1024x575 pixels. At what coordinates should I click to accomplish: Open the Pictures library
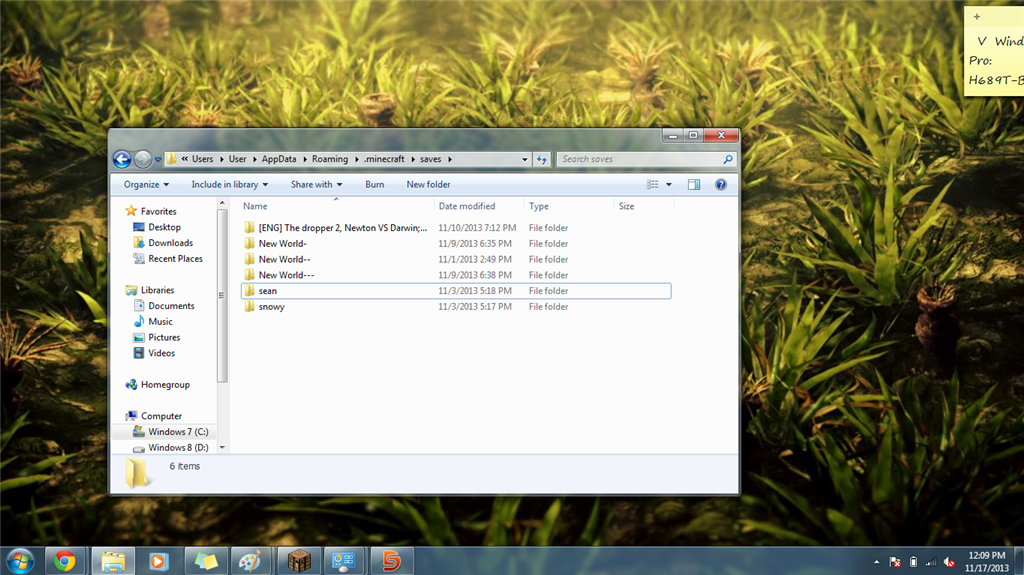coord(164,337)
